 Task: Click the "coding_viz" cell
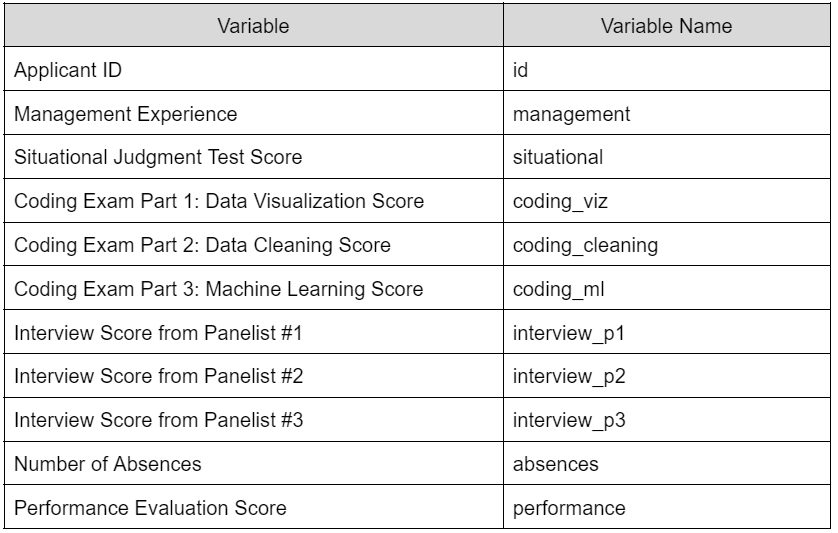[x=560, y=201]
